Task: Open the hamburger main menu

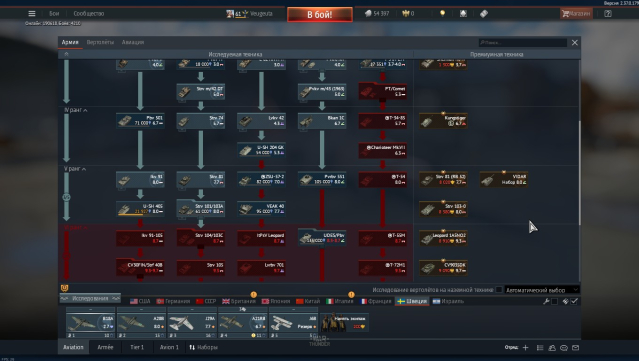Action: point(32,13)
